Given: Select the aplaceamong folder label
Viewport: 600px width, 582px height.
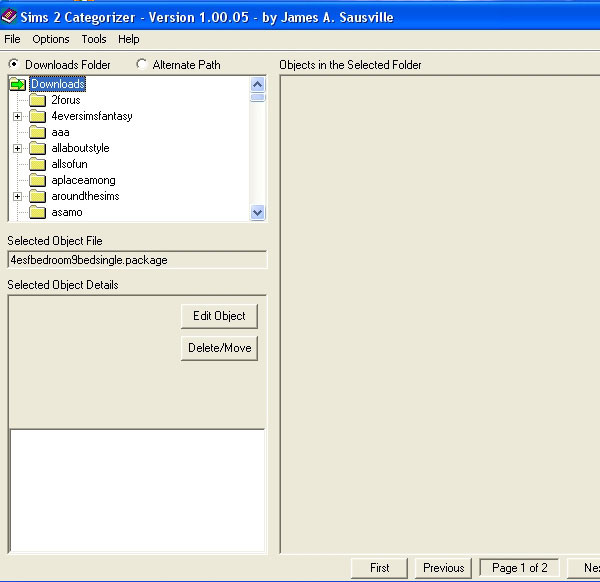Looking at the screenshot, I should [x=83, y=180].
